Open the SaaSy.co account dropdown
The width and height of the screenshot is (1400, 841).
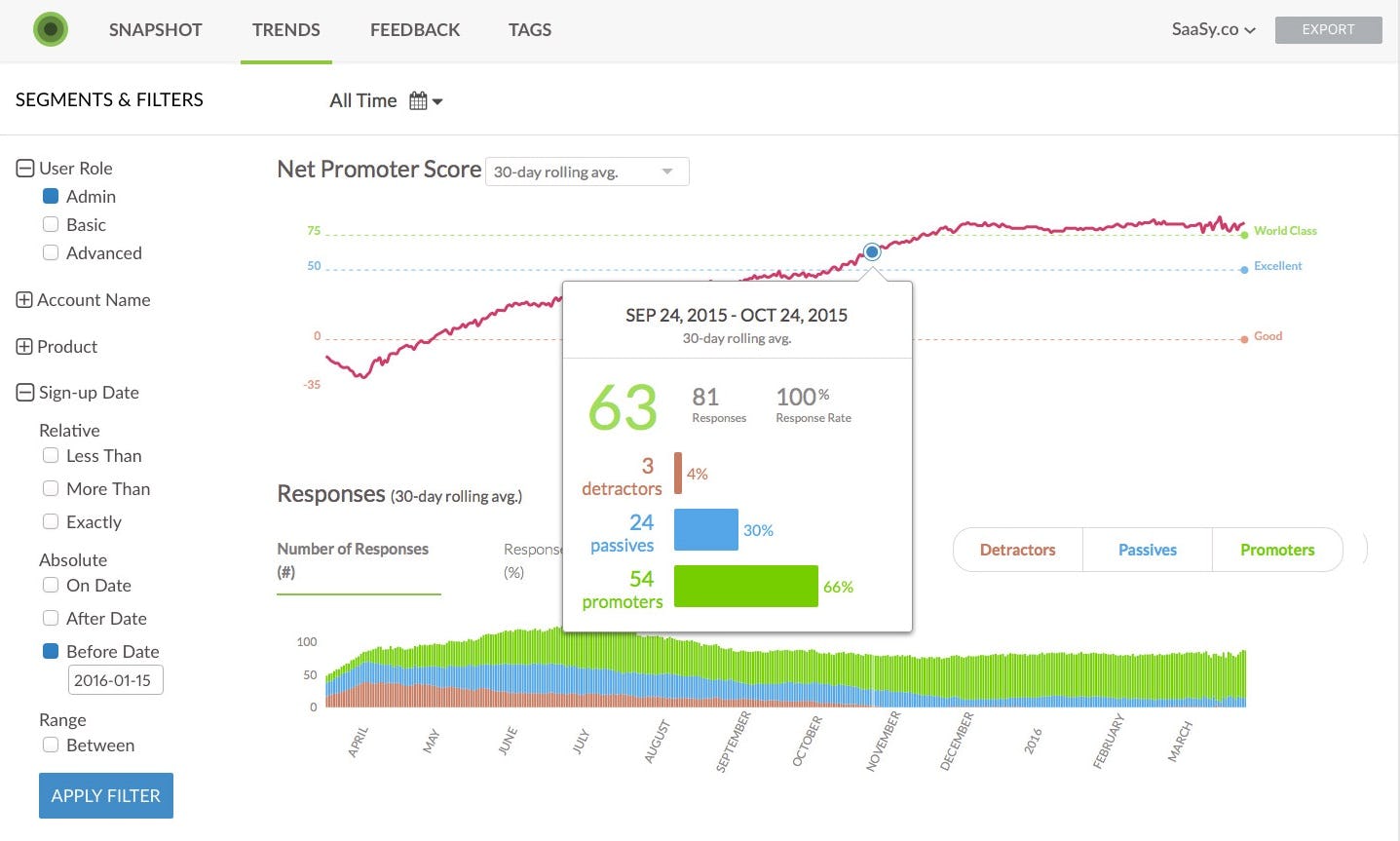1214,29
